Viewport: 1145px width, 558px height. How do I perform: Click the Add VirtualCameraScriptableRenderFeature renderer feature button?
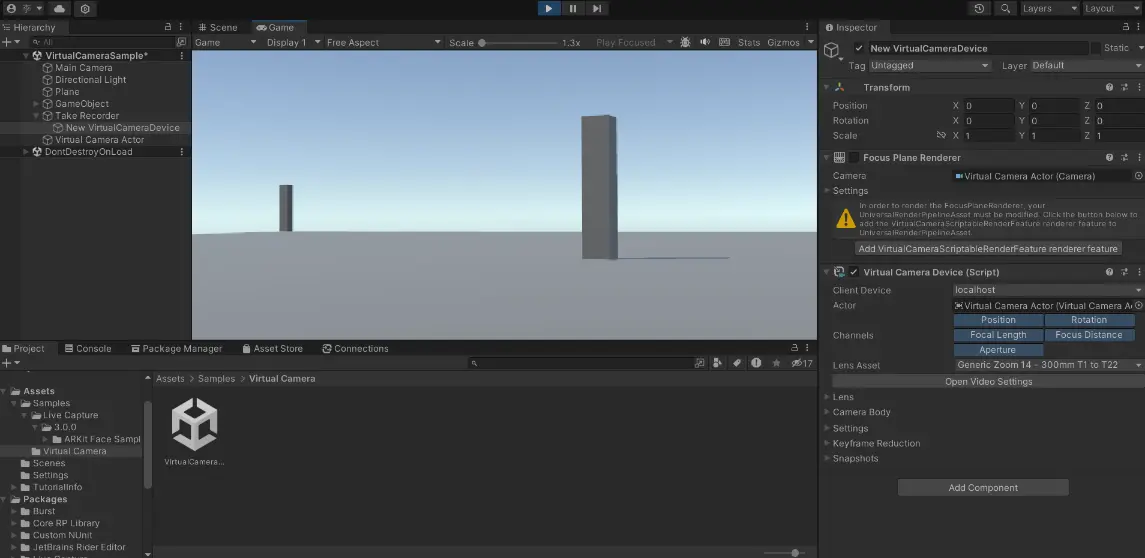click(988, 249)
